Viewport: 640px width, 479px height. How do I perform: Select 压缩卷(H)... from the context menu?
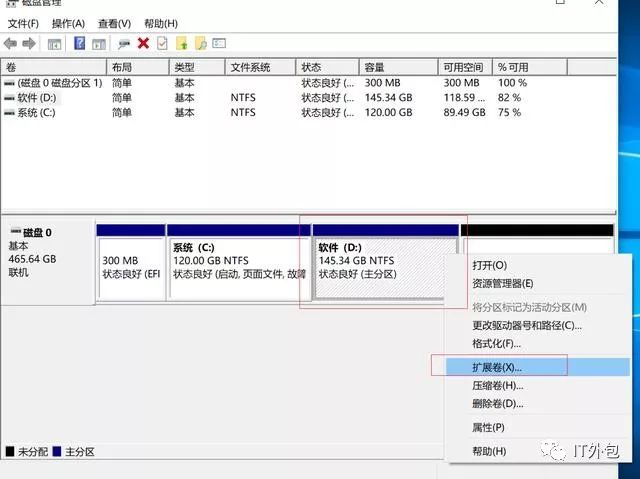click(x=539, y=386)
